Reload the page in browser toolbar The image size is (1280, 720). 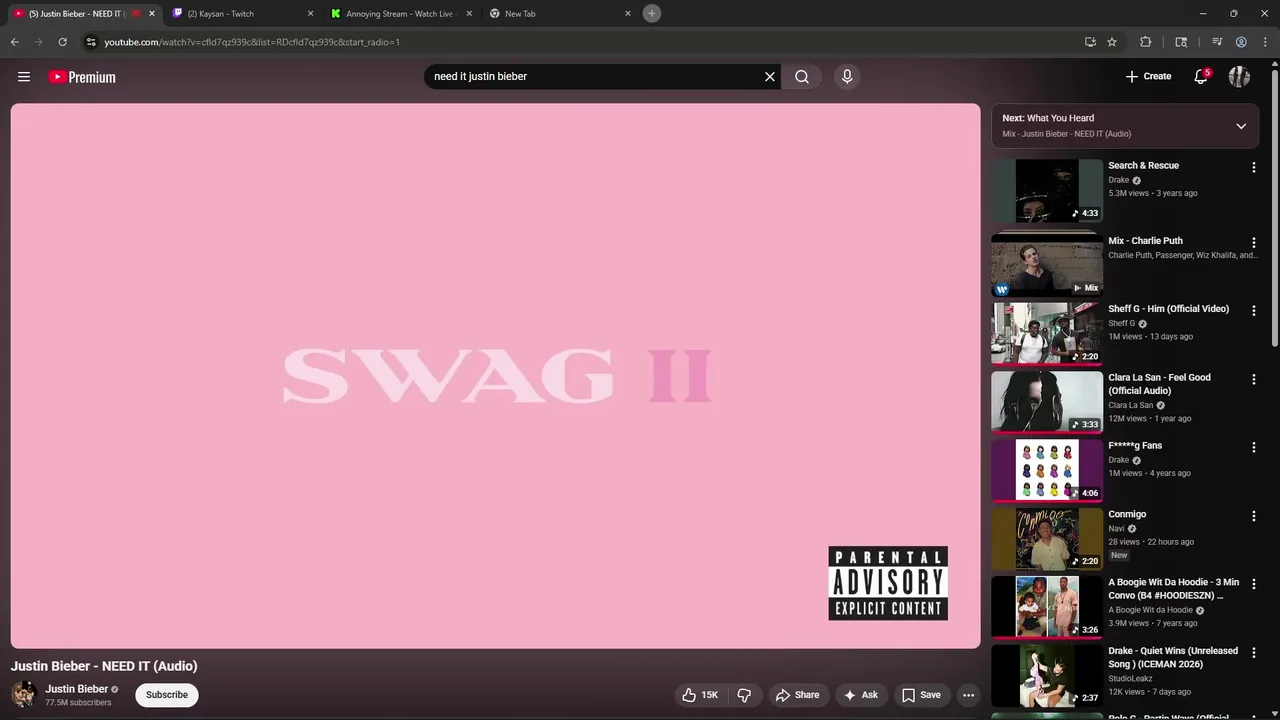pos(62,42)
